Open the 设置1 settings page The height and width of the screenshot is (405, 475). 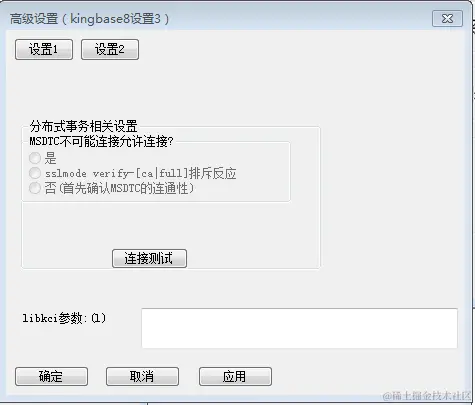pos(44,50)
